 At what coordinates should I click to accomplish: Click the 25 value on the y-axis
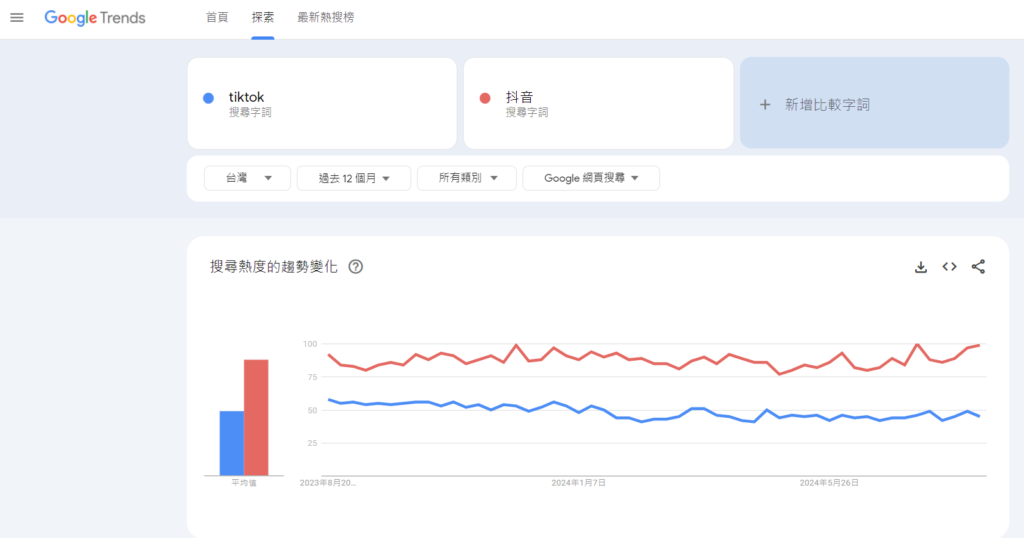point(312,443)
